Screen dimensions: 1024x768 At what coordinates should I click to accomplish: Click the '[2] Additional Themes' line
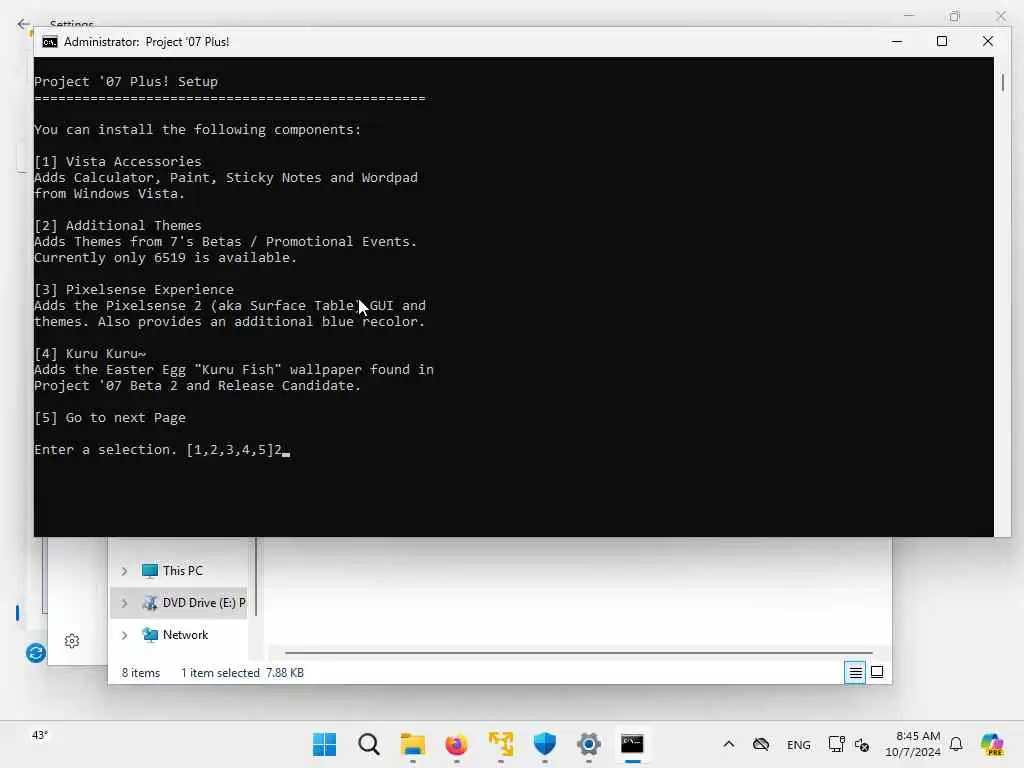coord(118,225)
